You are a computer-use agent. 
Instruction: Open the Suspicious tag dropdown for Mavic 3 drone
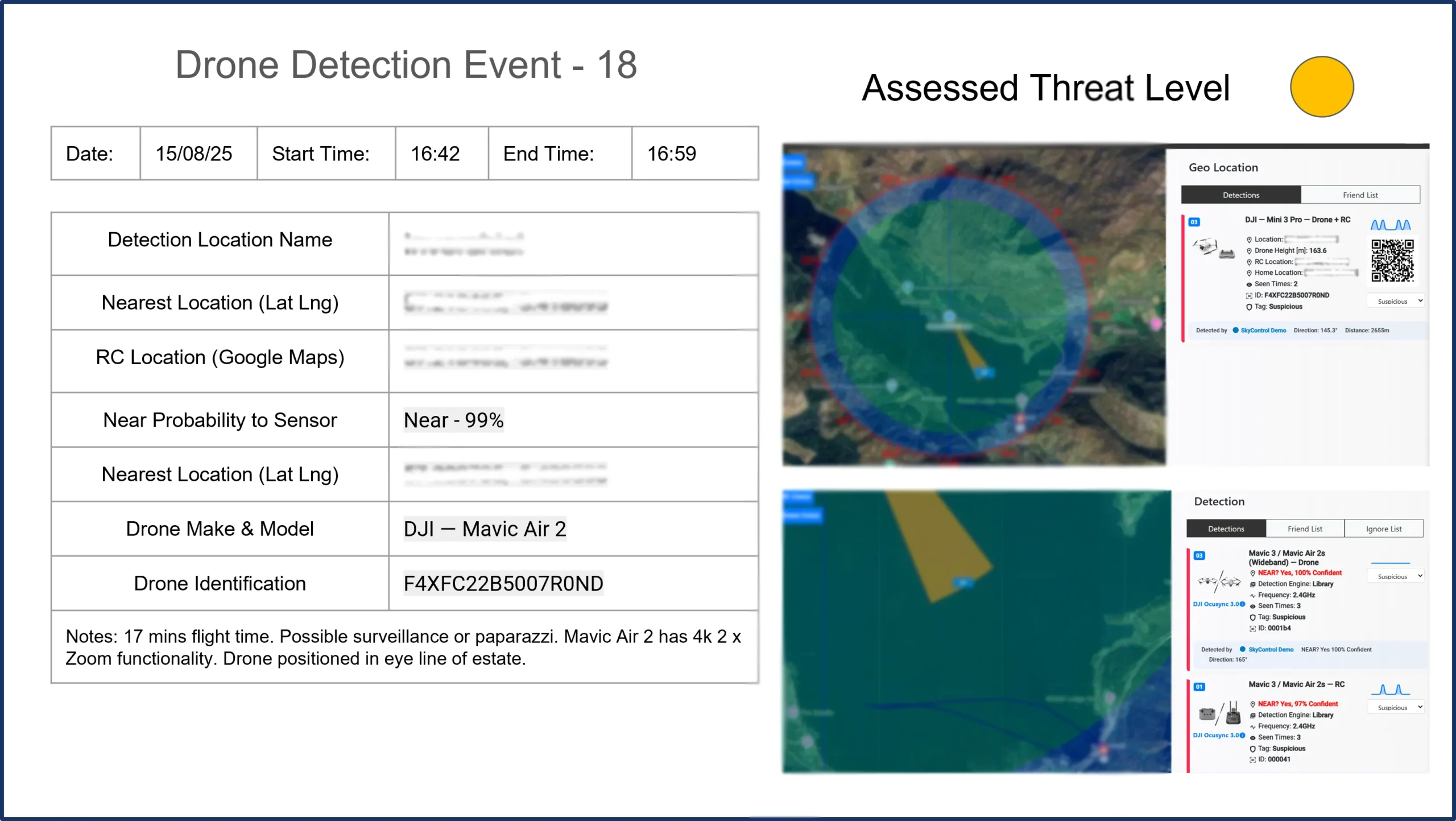click(1395, 576)
